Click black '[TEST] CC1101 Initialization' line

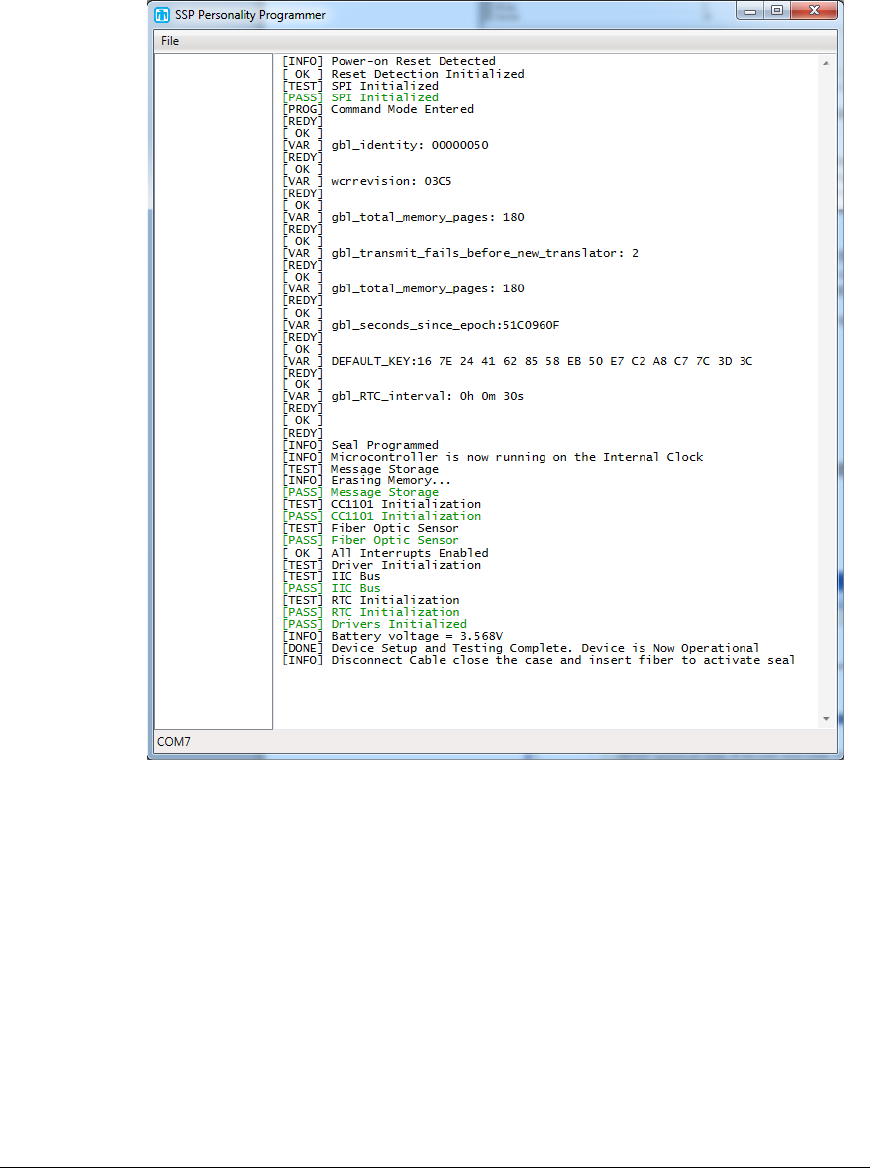point(381,504)
